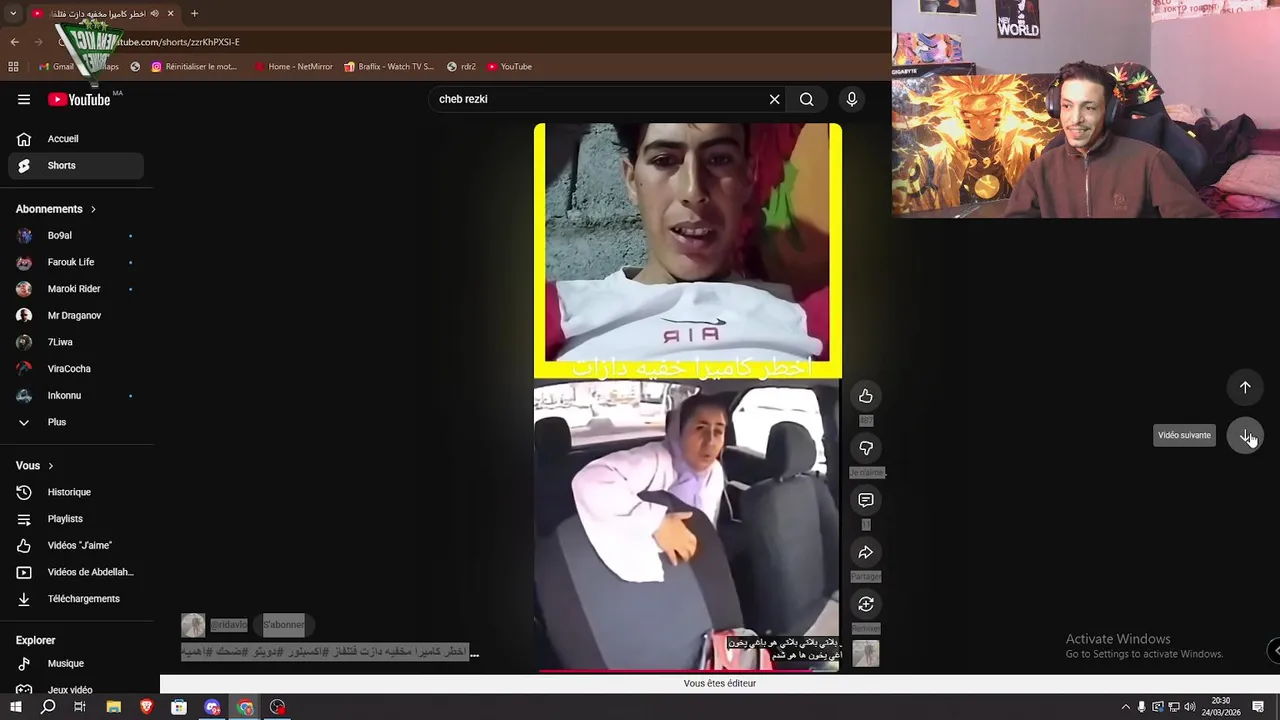Click the browser address bar URL
The image size is (1280, 720).
[180, 42]
